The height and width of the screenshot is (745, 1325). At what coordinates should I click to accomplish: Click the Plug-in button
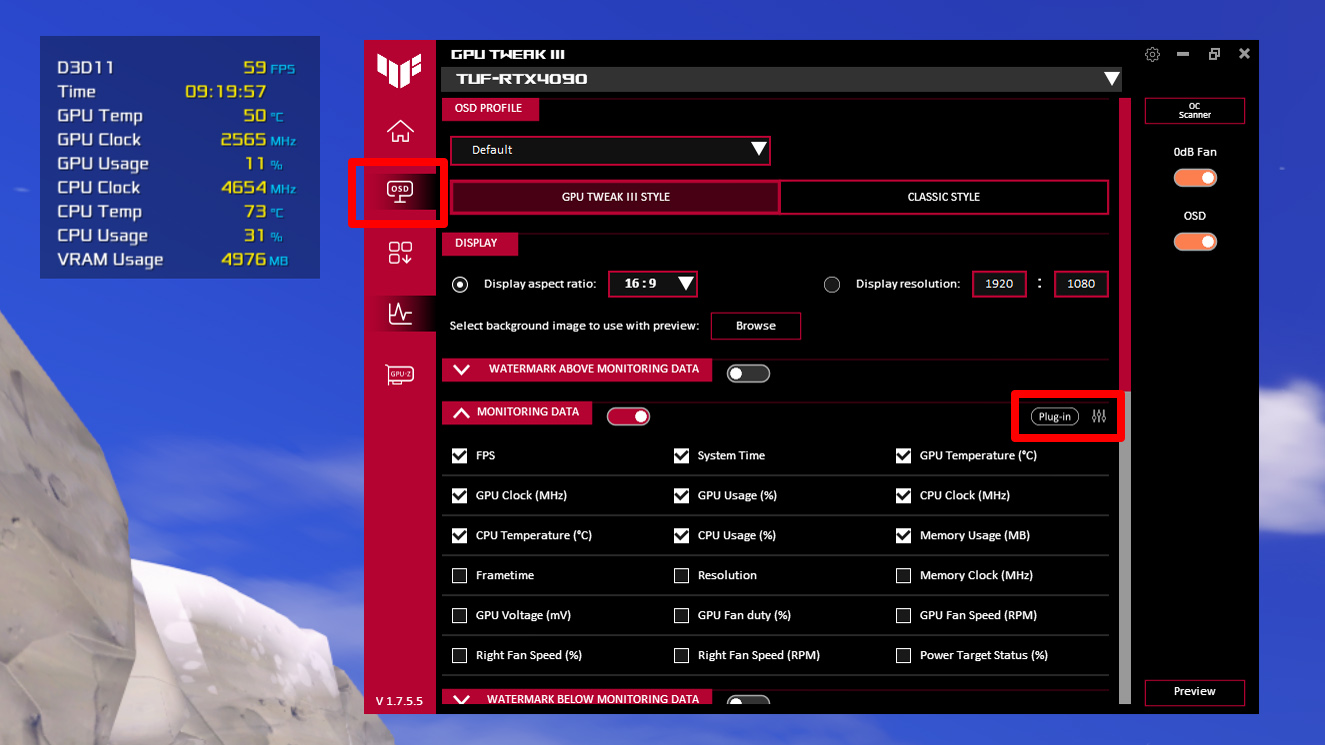pos(1055,417)
